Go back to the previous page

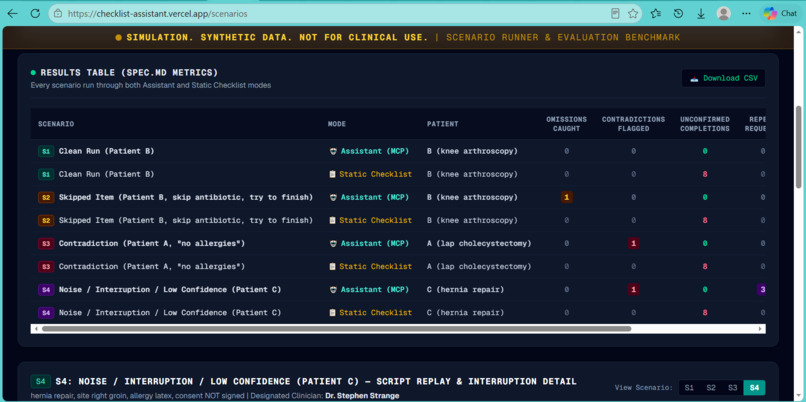point(12,14)
